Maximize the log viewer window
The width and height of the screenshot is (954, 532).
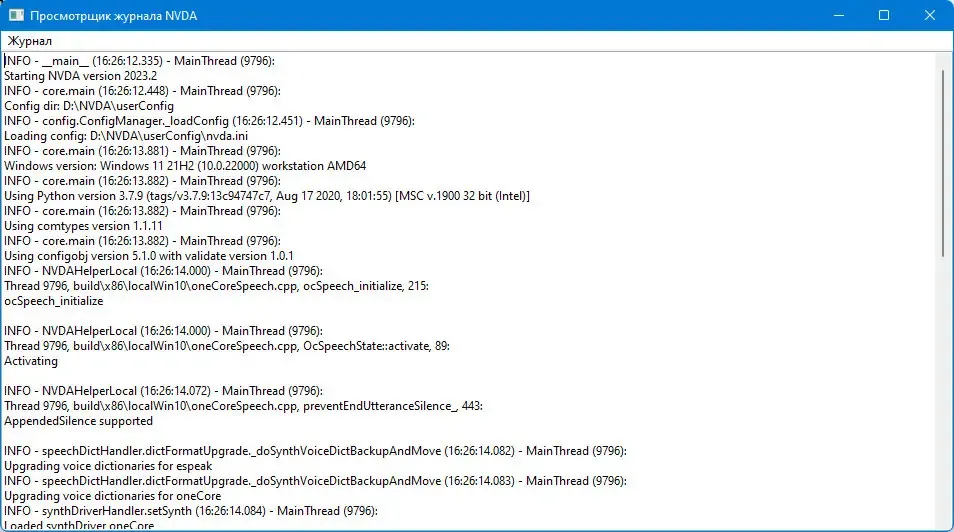click(884, 15)
